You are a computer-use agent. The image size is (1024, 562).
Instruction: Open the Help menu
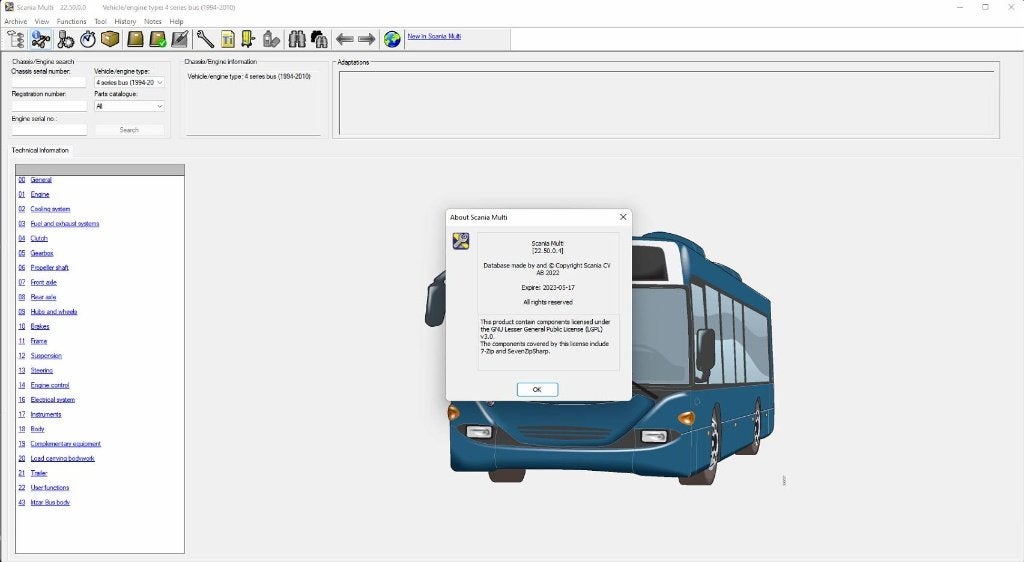pos(176,22)
